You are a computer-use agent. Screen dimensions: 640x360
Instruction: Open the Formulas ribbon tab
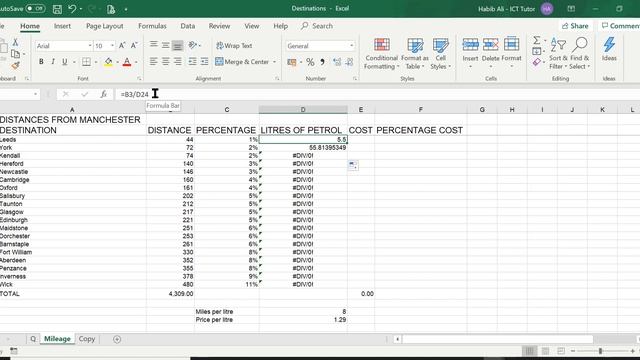152,26
